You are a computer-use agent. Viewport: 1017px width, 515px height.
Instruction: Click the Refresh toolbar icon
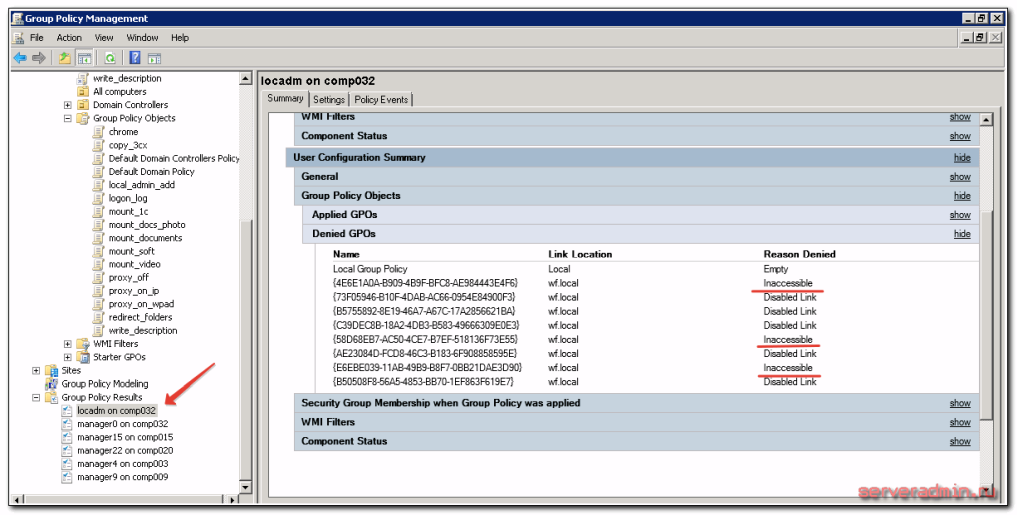coord(110,58)
